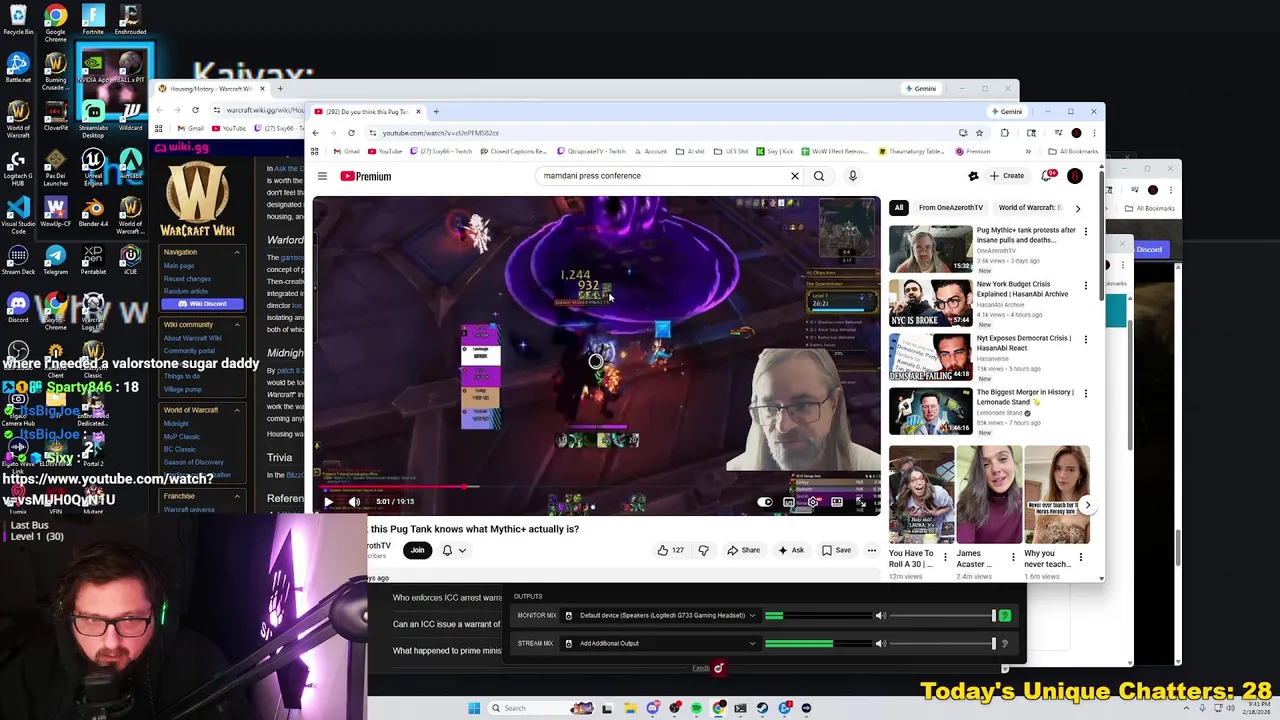This screenshot has height=720, width=1280.
Task: Open the Recycle Bin desktop icon
Action: [x=18, y=19]
